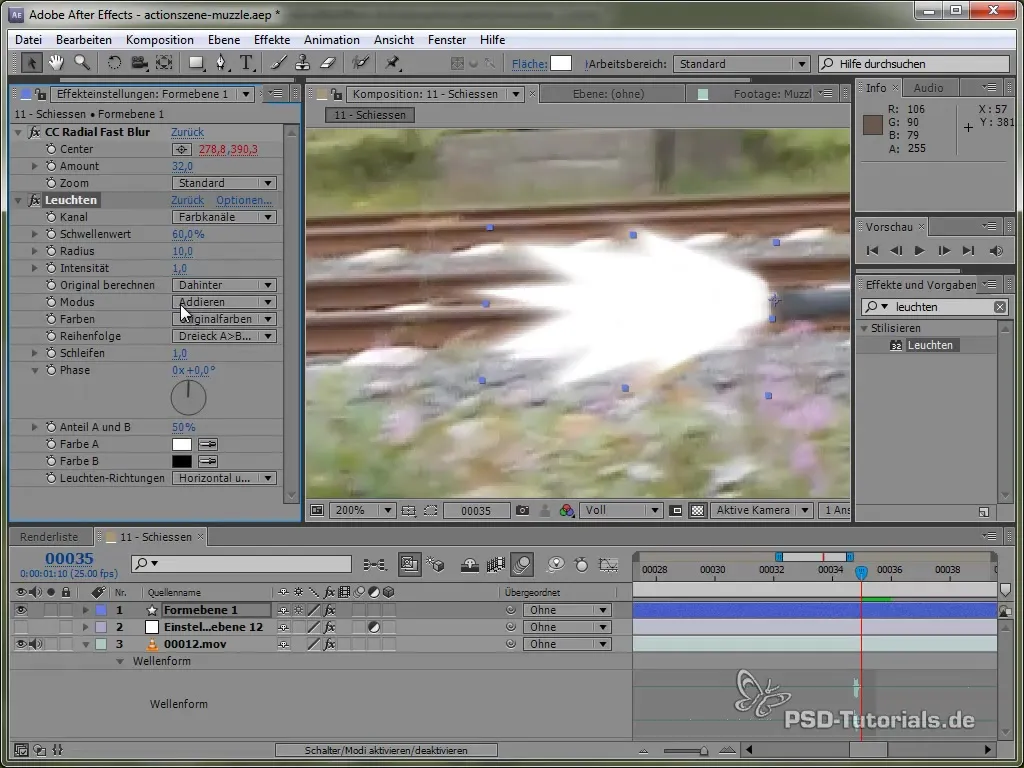
Task: Select the Zoom magnifier tool
Action: [82, 63]
